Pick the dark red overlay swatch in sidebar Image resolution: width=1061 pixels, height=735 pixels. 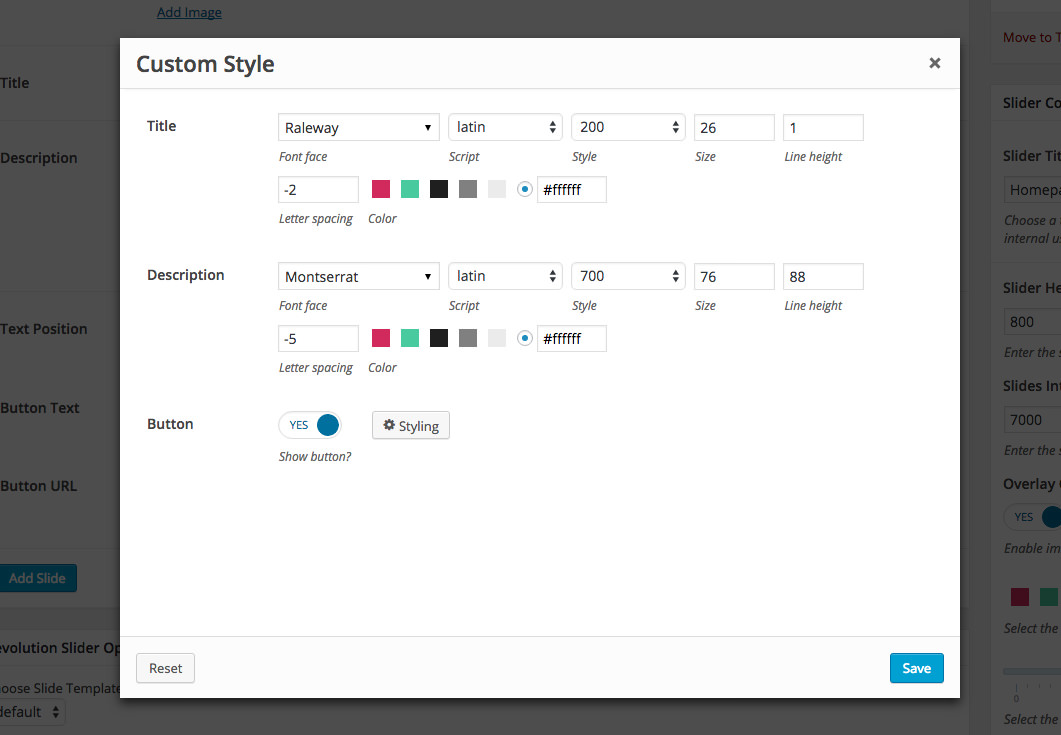click(x=1020, y=596)
